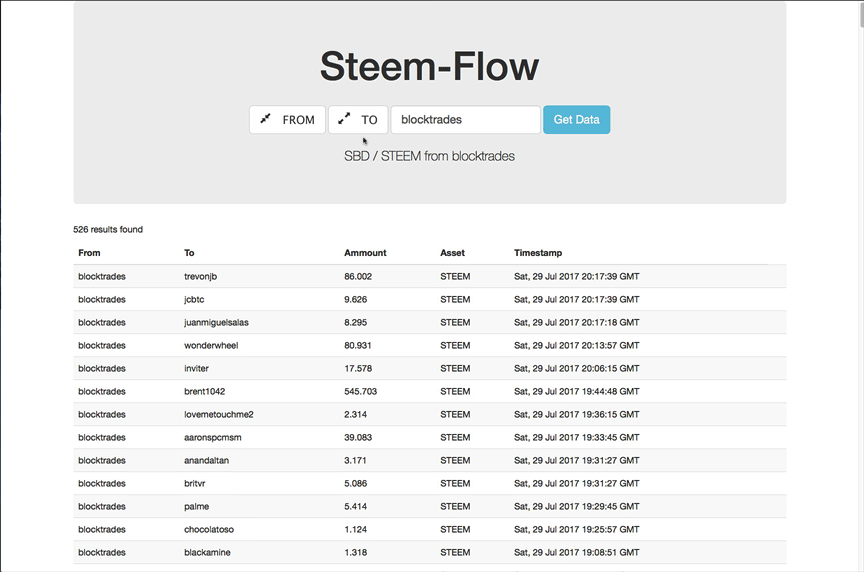Click the amount 17.578
The width and height of the screenshot is (864, 572).
click(358, 368)
